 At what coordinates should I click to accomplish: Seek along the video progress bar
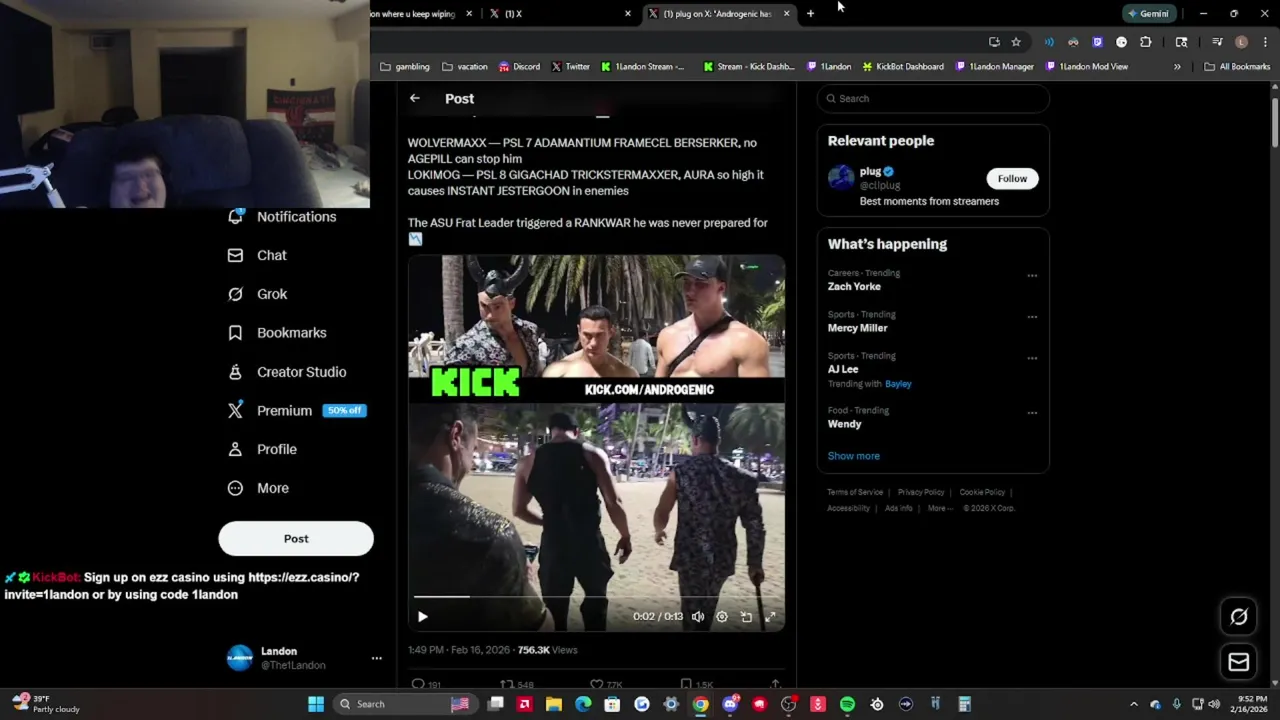pos(596,597)
